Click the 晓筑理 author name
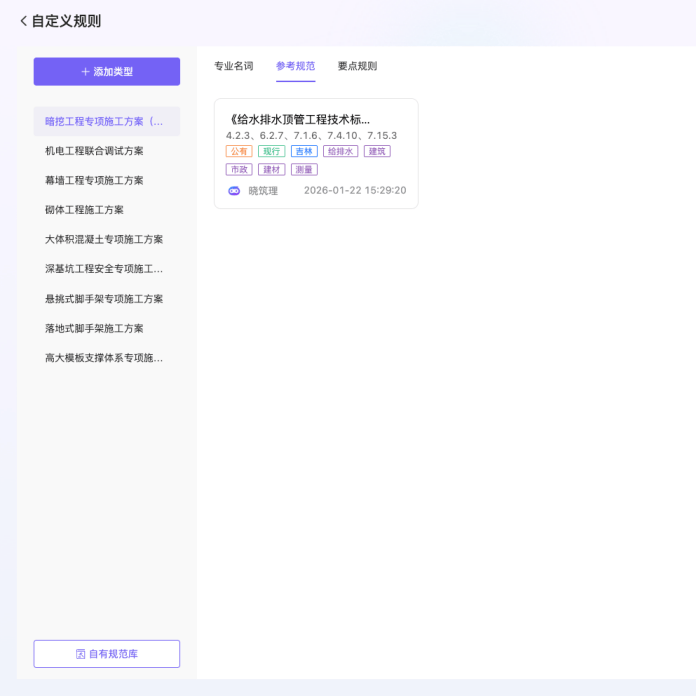The width and height of the screenshot is (696, 696). pos(263,191)
